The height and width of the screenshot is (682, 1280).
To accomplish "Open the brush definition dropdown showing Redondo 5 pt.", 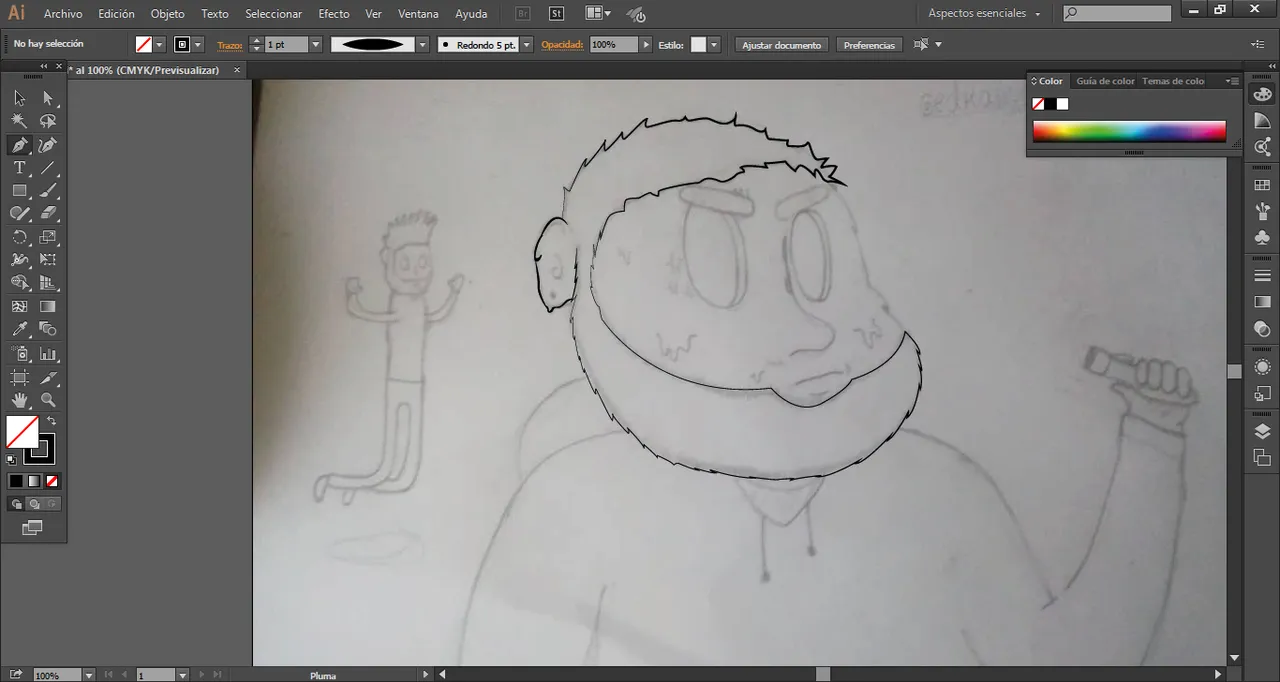I will [527, 44].
